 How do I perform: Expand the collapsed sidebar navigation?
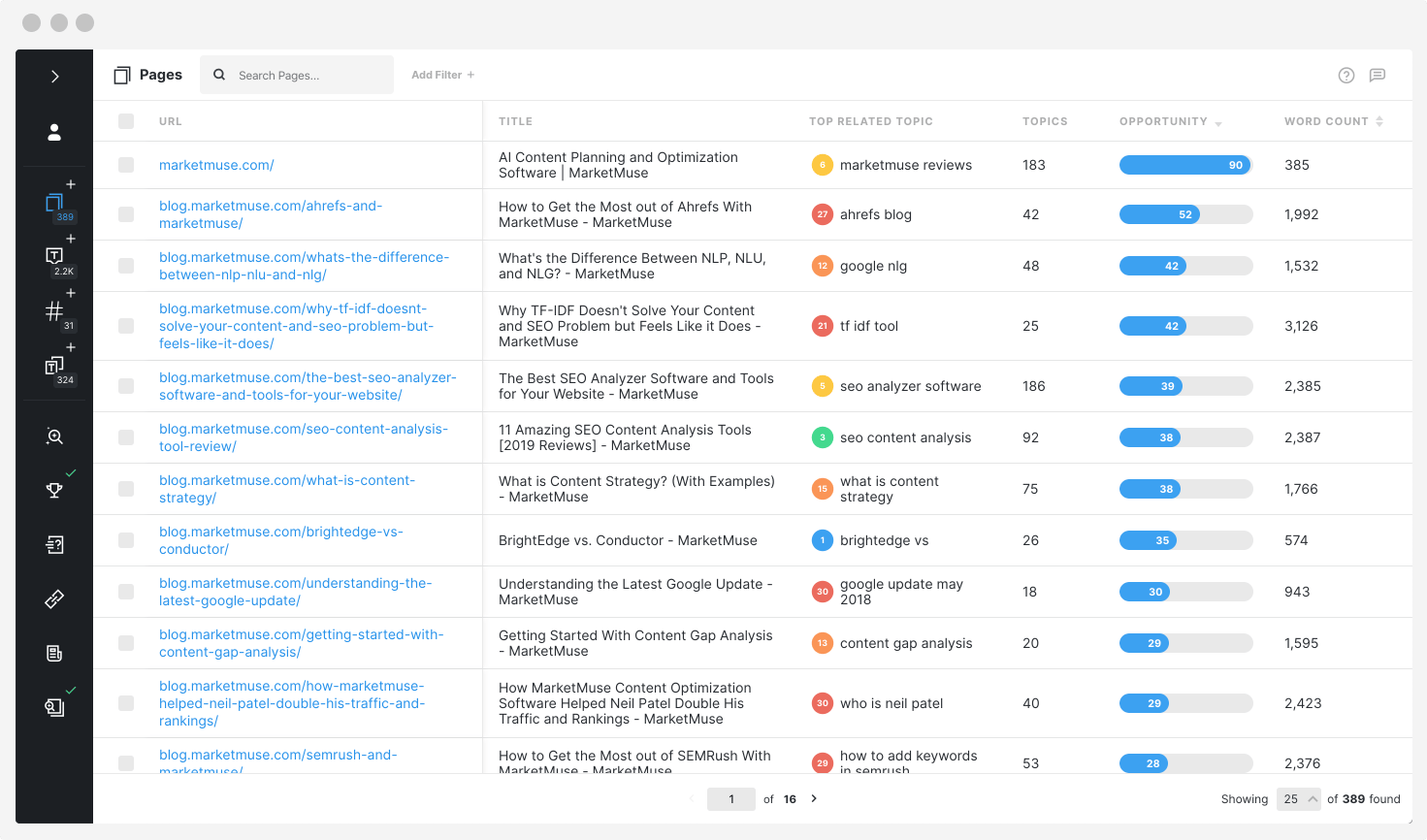[x=53, y=75]
